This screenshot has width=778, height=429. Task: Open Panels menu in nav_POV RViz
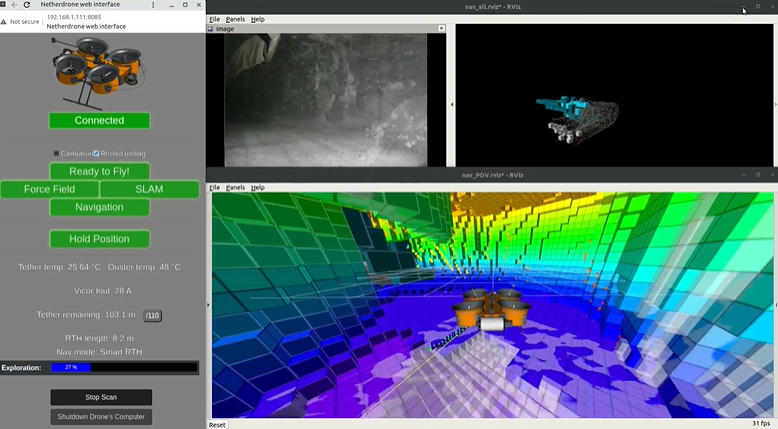tap(235, 188)
